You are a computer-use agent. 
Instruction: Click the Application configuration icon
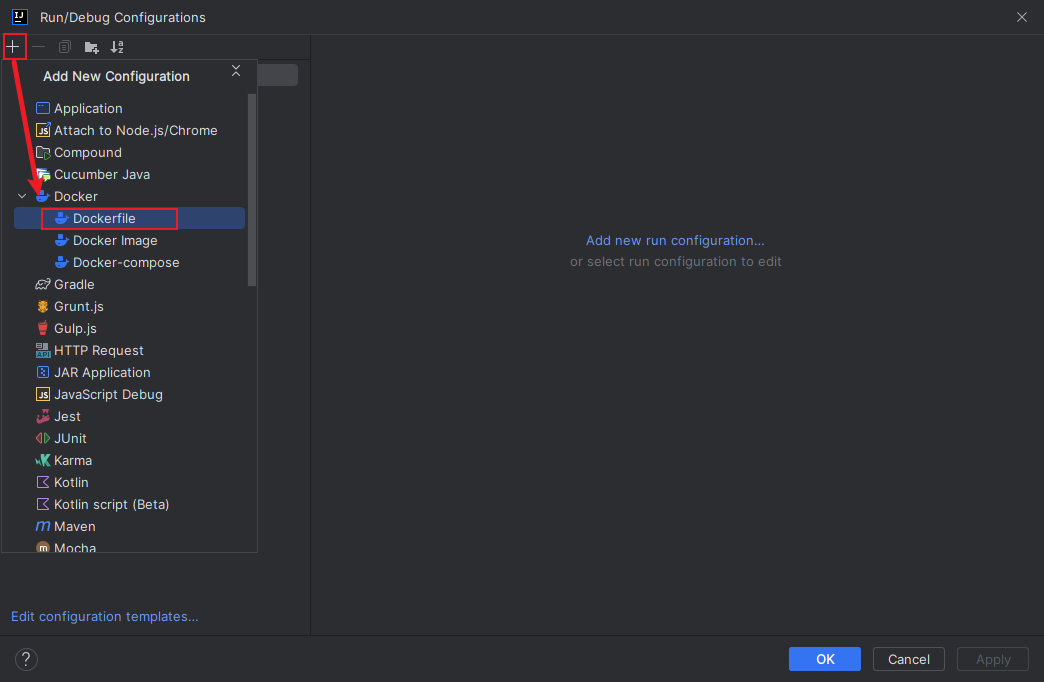pos(43,108)
